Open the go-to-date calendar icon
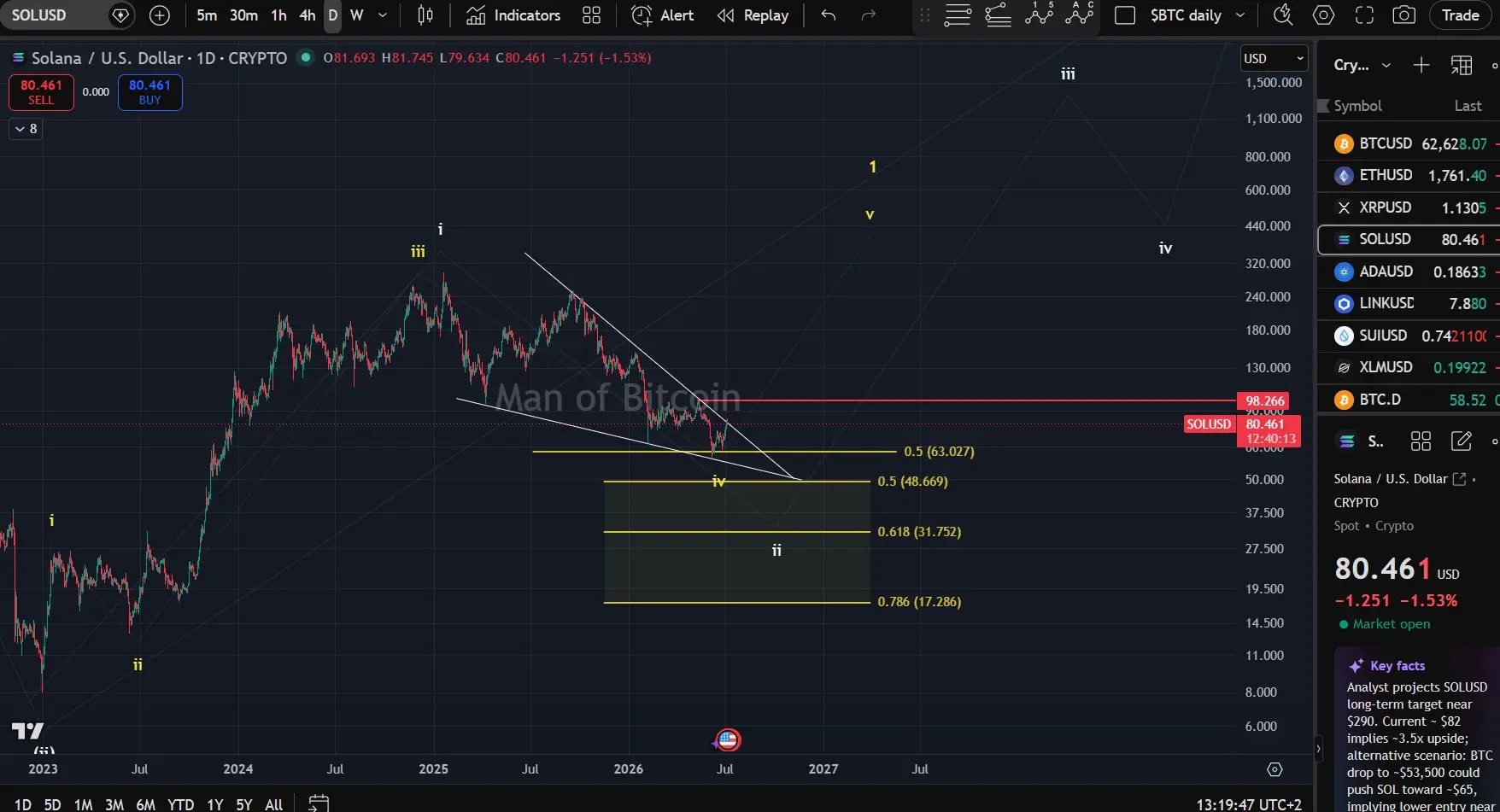 click(319, 803)
